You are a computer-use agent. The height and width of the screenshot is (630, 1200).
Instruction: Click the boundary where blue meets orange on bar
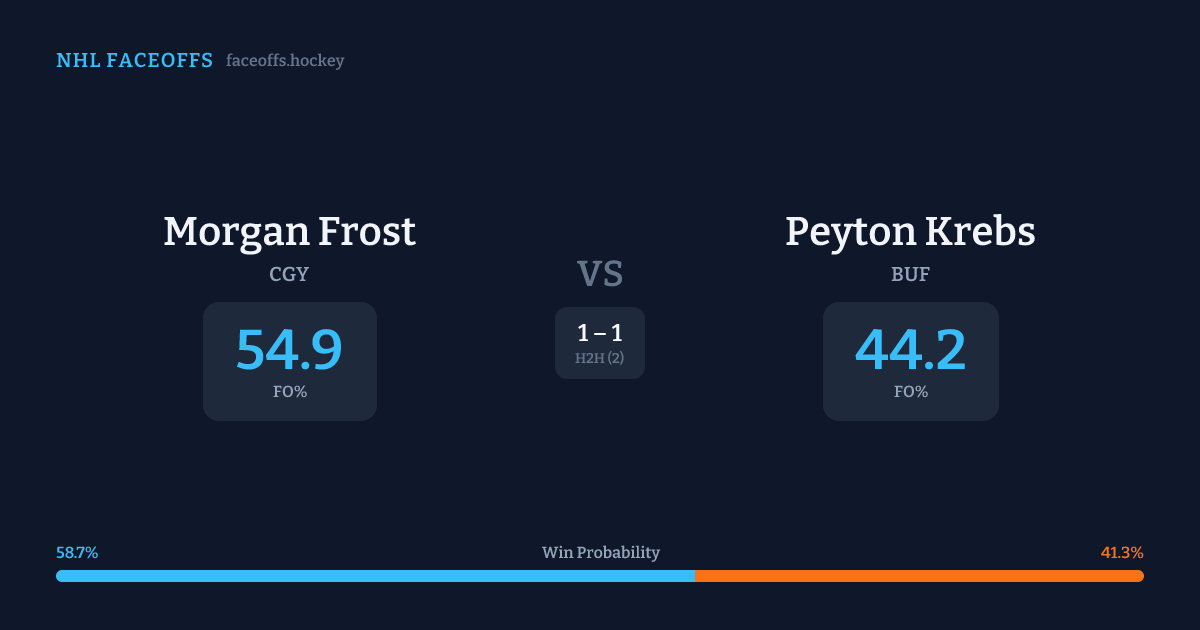coord(695,576)
